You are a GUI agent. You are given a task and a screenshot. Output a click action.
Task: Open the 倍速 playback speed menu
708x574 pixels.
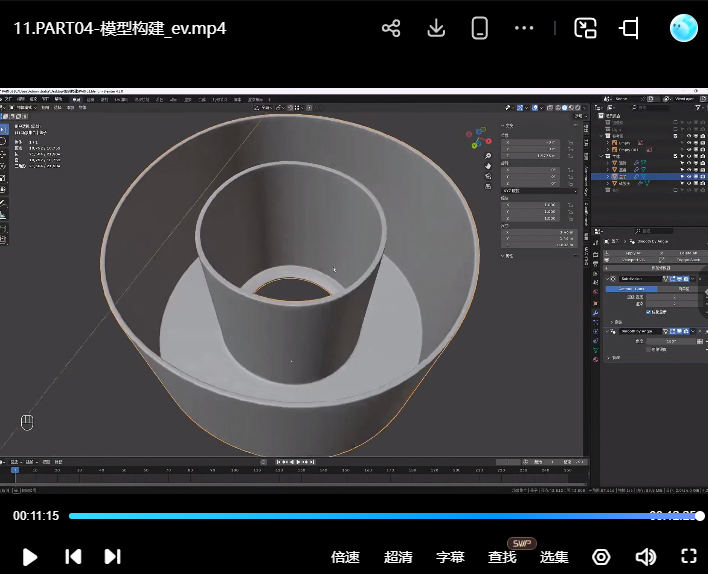(x=345, y=557)
